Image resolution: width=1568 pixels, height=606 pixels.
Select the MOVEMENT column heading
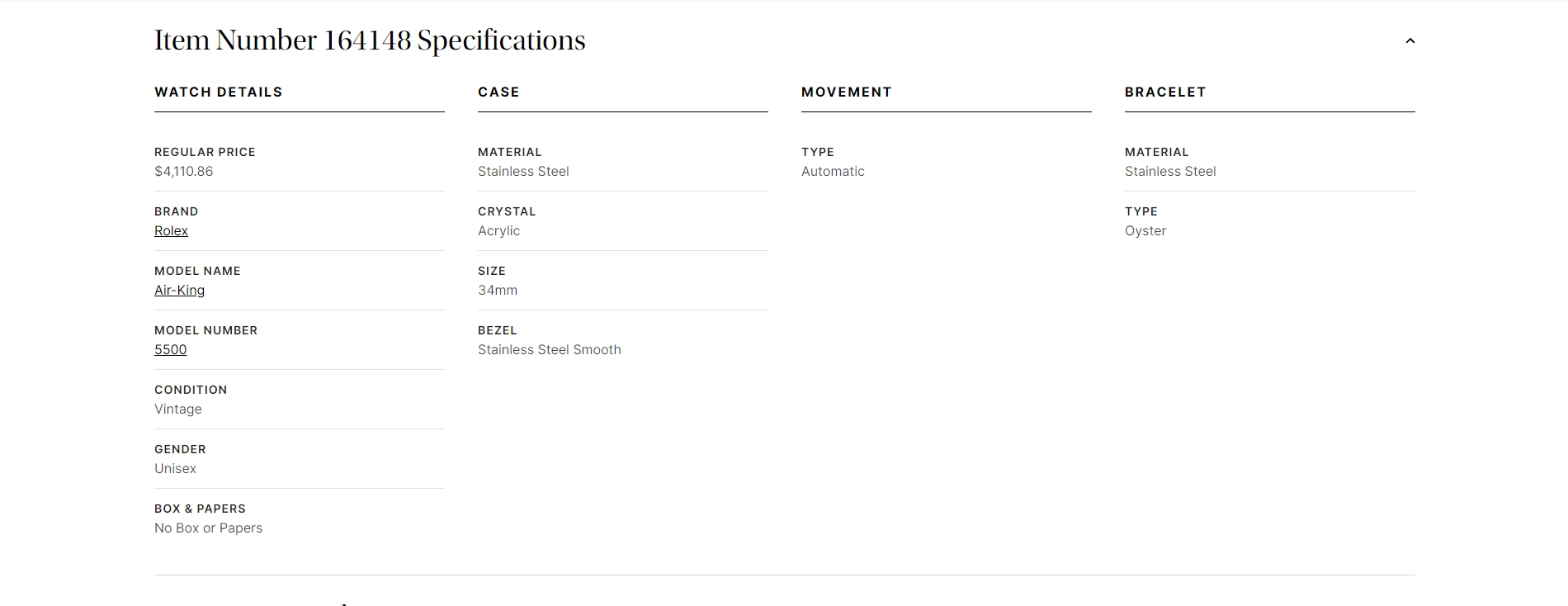point(846,92)
